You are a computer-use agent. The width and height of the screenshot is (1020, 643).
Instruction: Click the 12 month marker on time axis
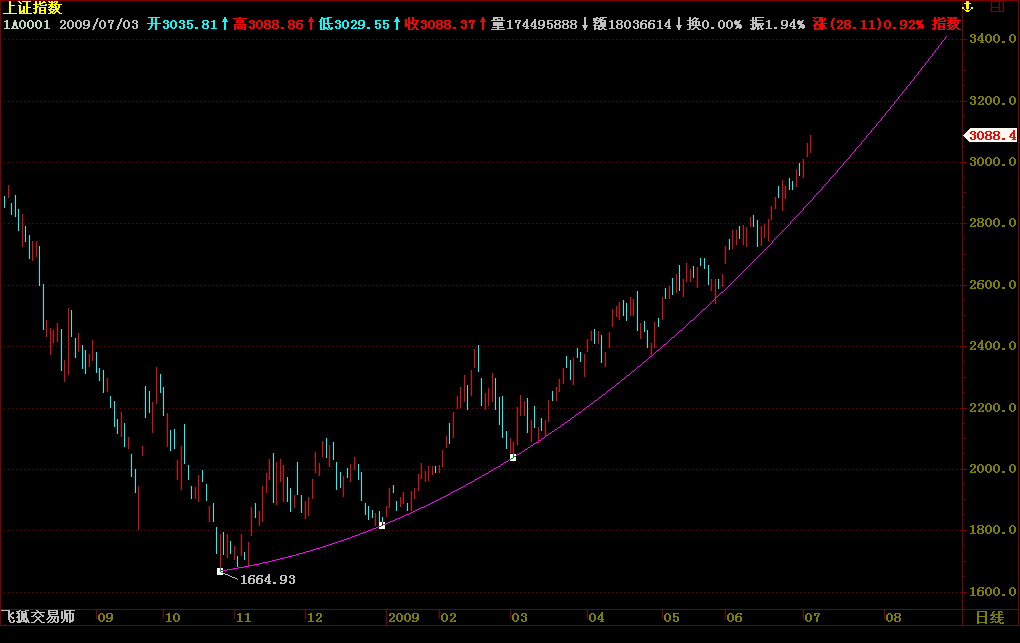[315, 618]
